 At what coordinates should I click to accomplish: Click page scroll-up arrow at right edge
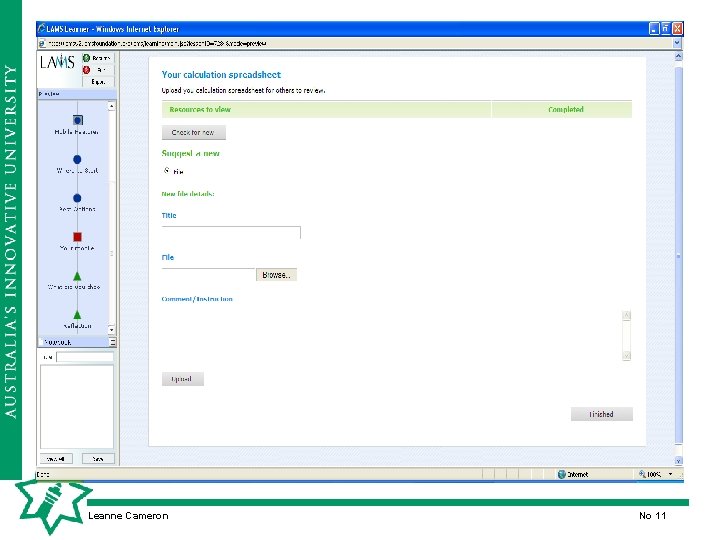point(679,56)
